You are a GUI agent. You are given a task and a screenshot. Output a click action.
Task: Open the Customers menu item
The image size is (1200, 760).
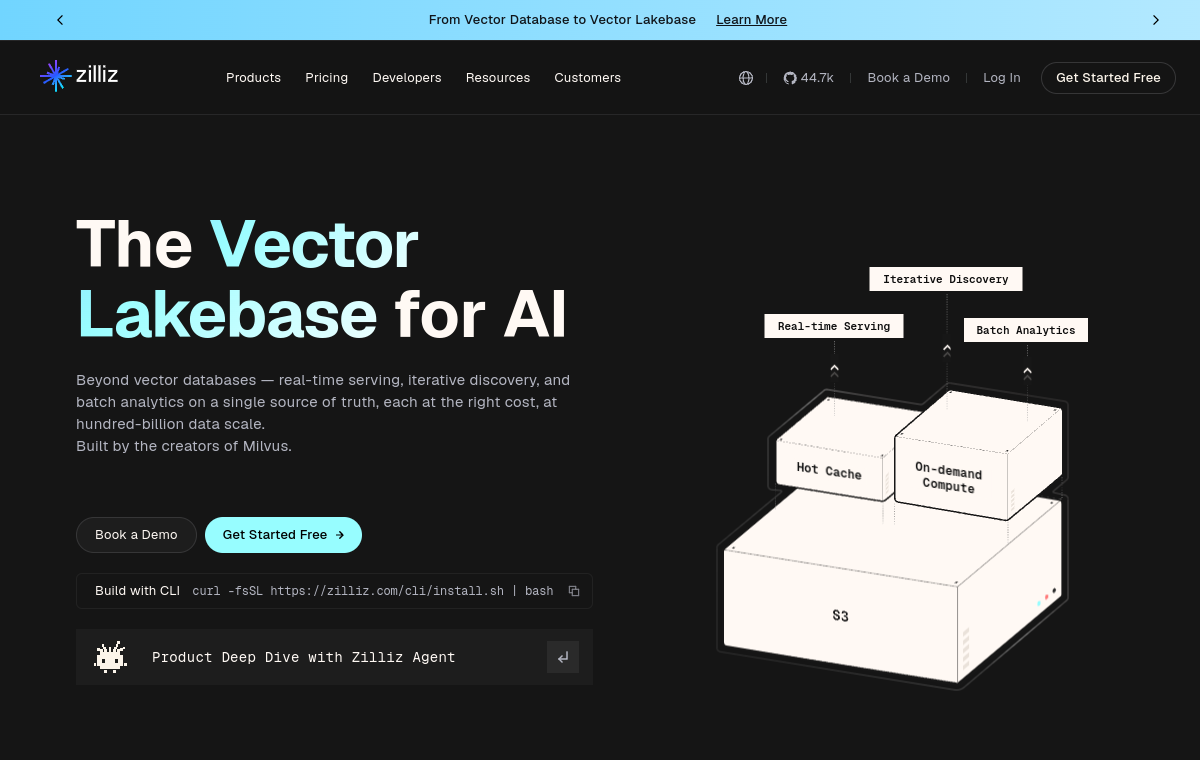[x=588, y=78]
